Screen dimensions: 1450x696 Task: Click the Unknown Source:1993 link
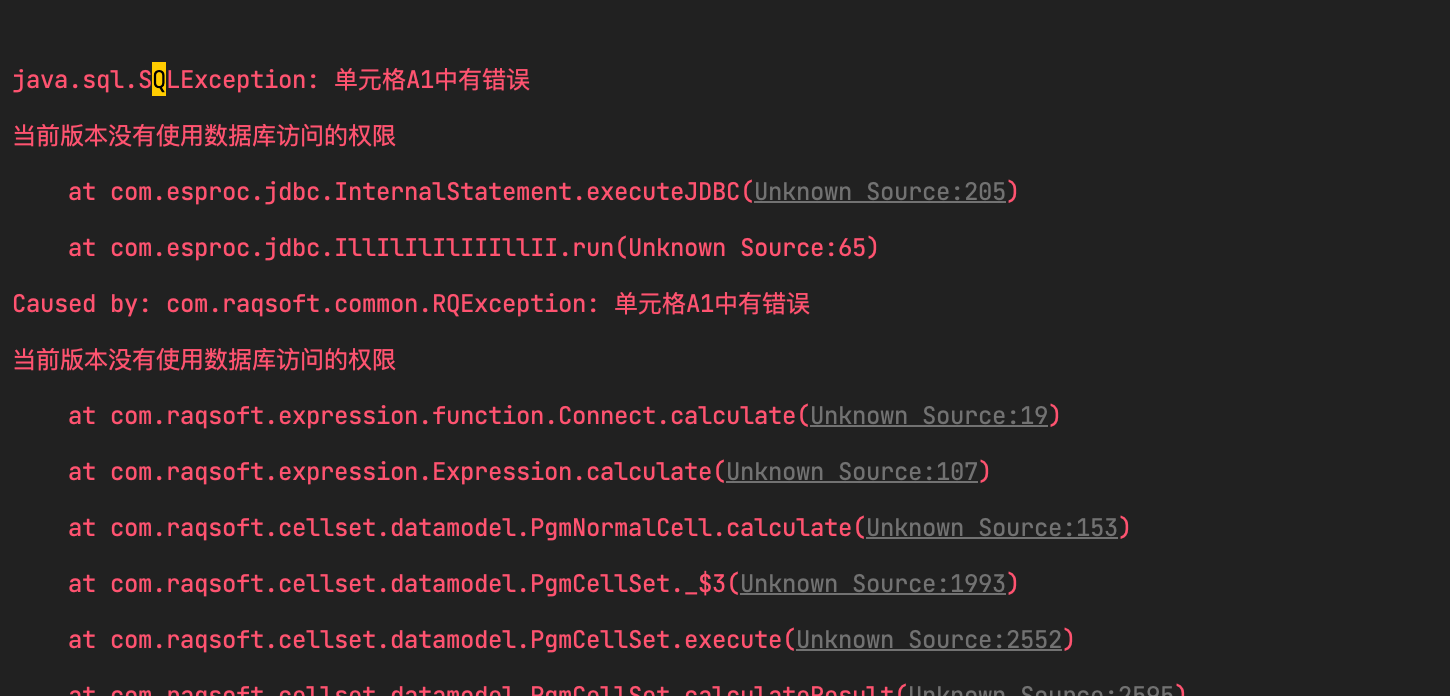(872, 584)
